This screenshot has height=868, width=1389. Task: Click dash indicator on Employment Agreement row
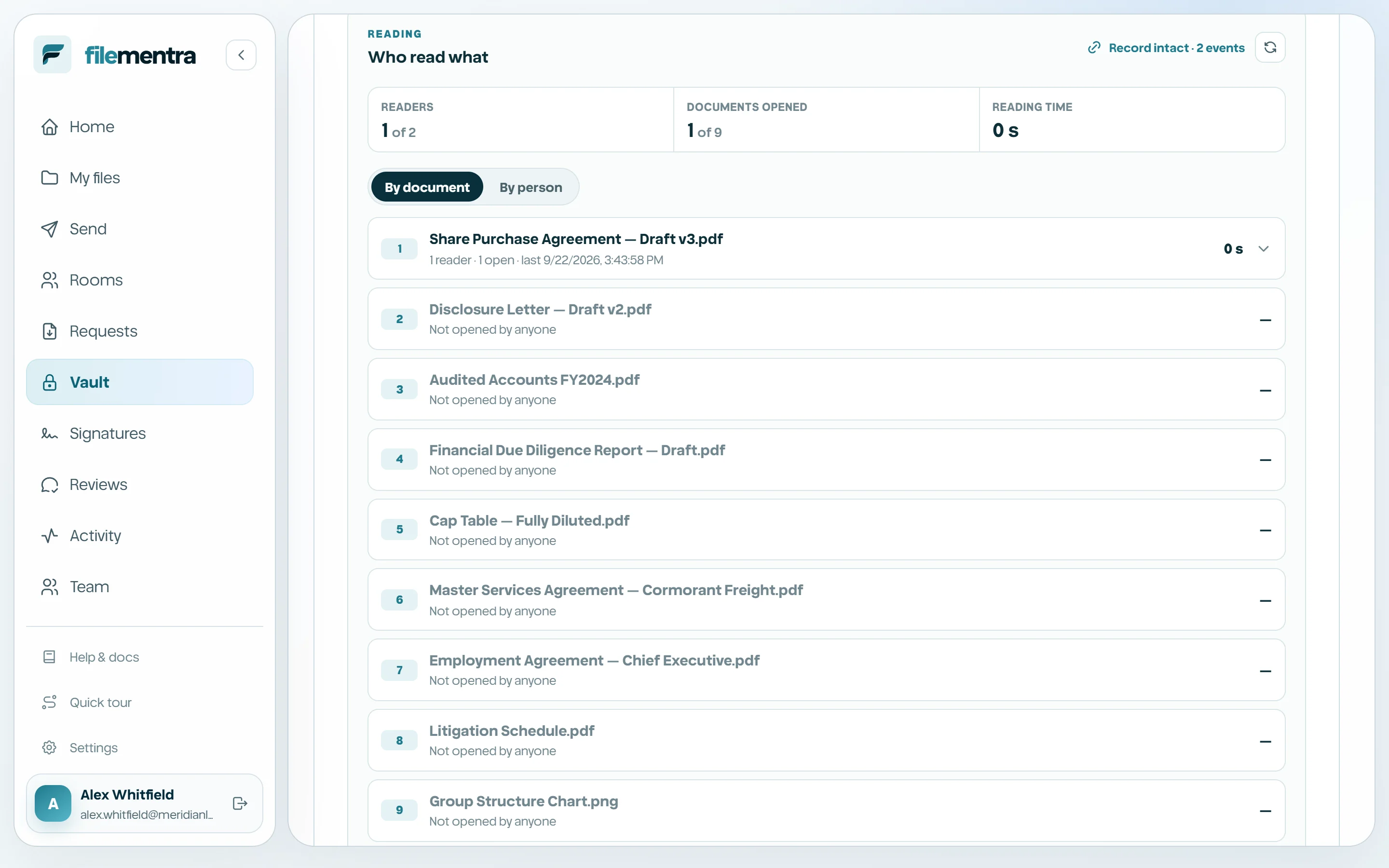click(1265, 671)
